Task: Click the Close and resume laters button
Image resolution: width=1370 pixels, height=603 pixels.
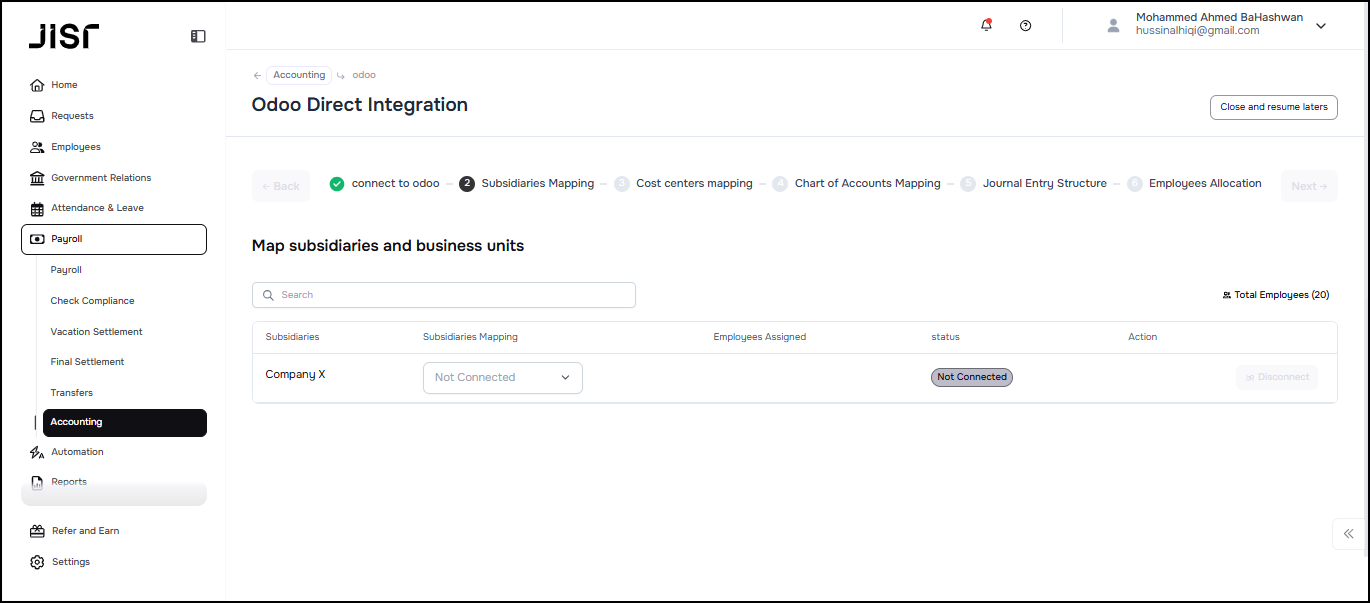Action: pyautogui.click(x=1273, y=107)
